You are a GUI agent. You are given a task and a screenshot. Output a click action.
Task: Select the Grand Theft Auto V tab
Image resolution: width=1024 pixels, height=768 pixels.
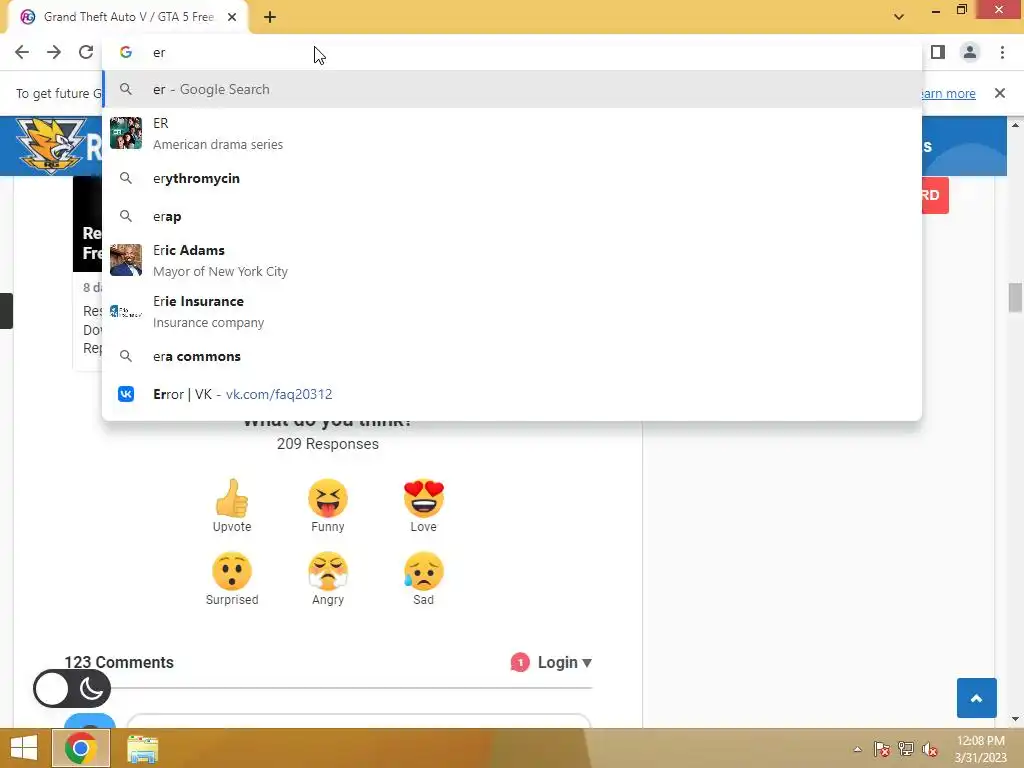click(128, 17)
